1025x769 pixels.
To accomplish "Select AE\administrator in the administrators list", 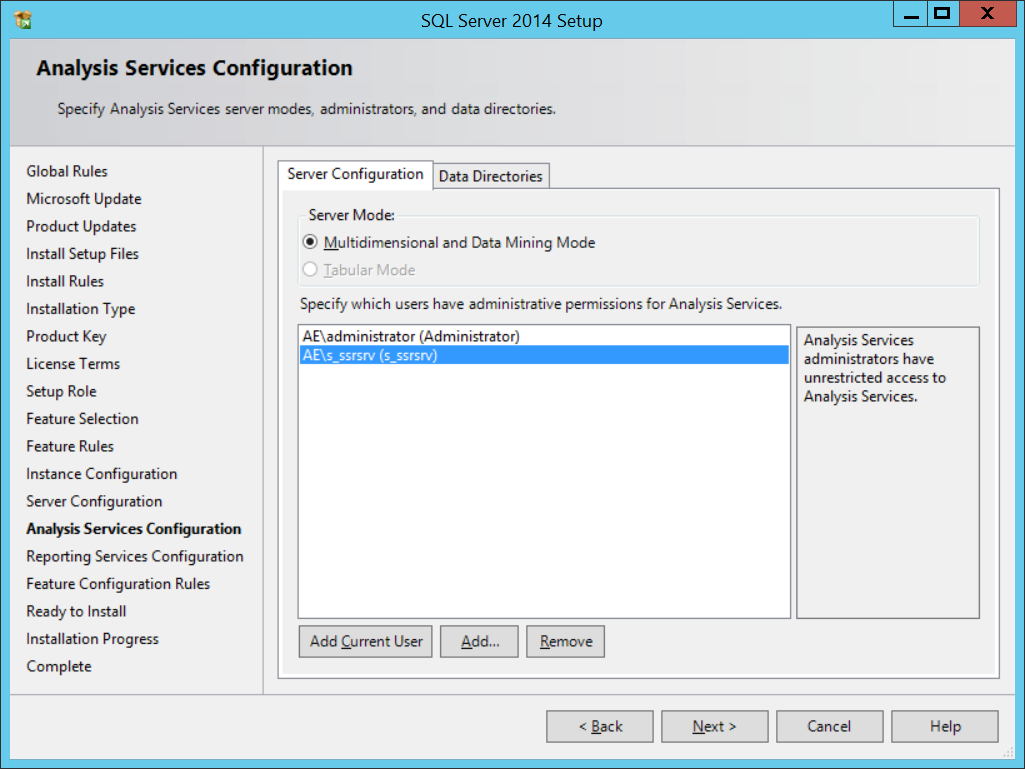I will [411, 337].
